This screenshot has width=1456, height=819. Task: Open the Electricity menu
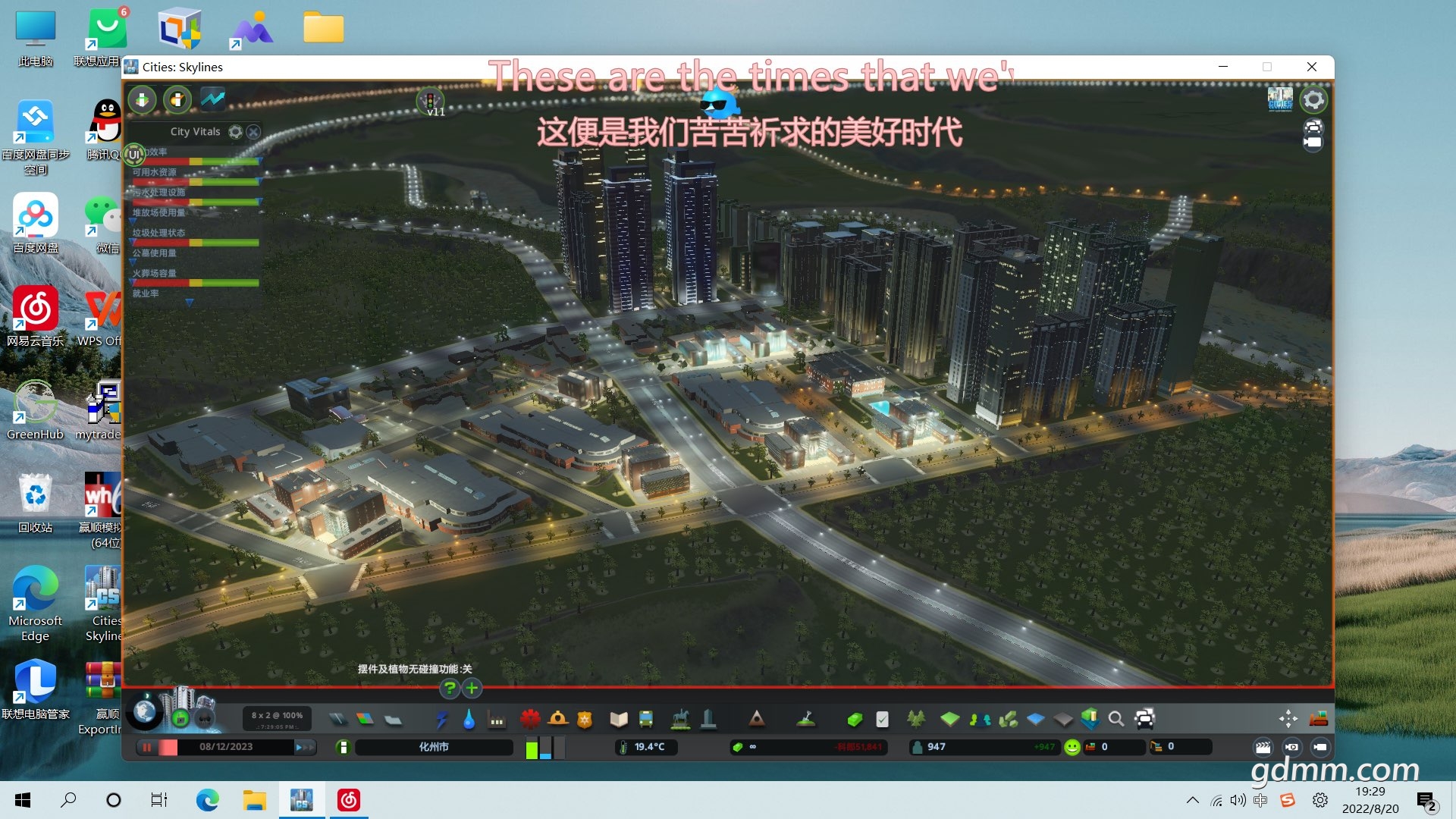(441, 719)
